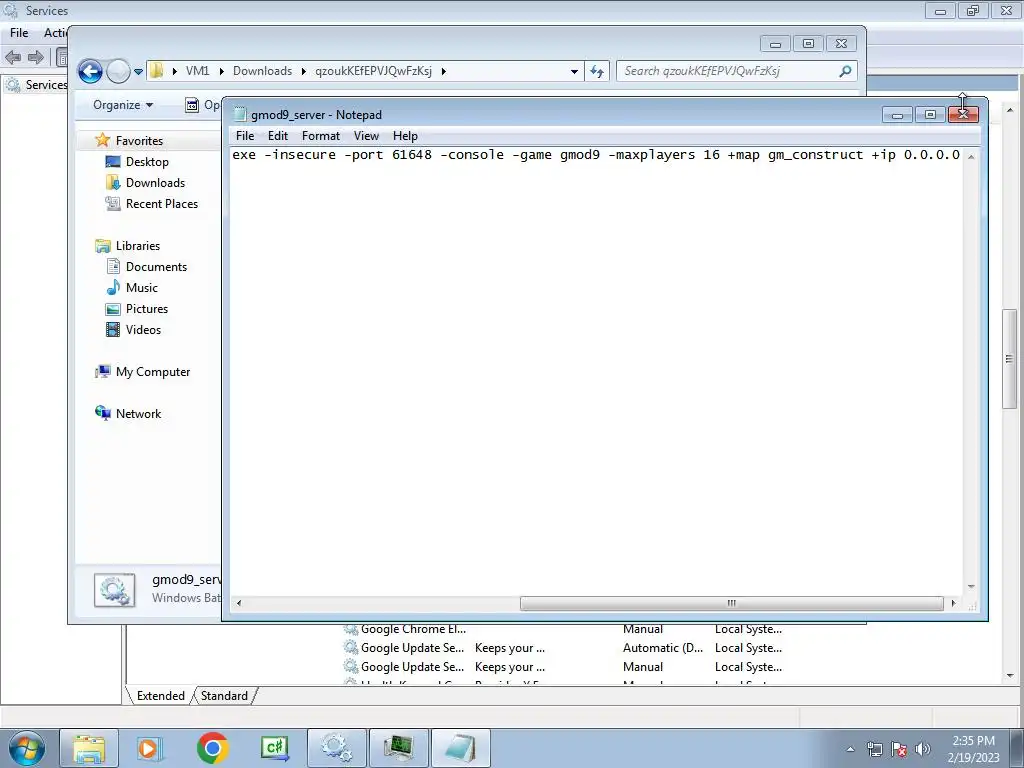Click the Notepad horizontal scroll right arrow
Screen dimensions: 1024x768
click(x=953, y=603)
